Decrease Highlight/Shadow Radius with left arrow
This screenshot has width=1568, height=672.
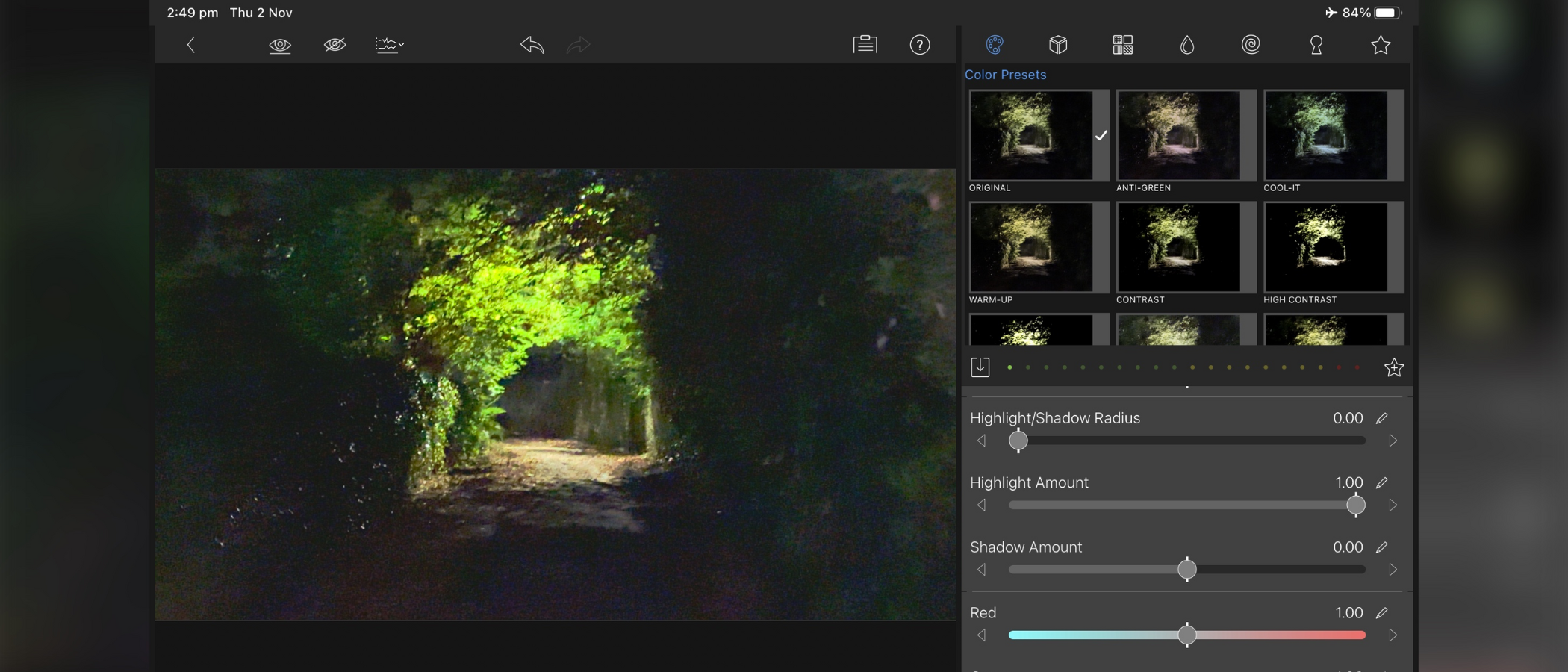pyautogui.click(x=982, y=441)
